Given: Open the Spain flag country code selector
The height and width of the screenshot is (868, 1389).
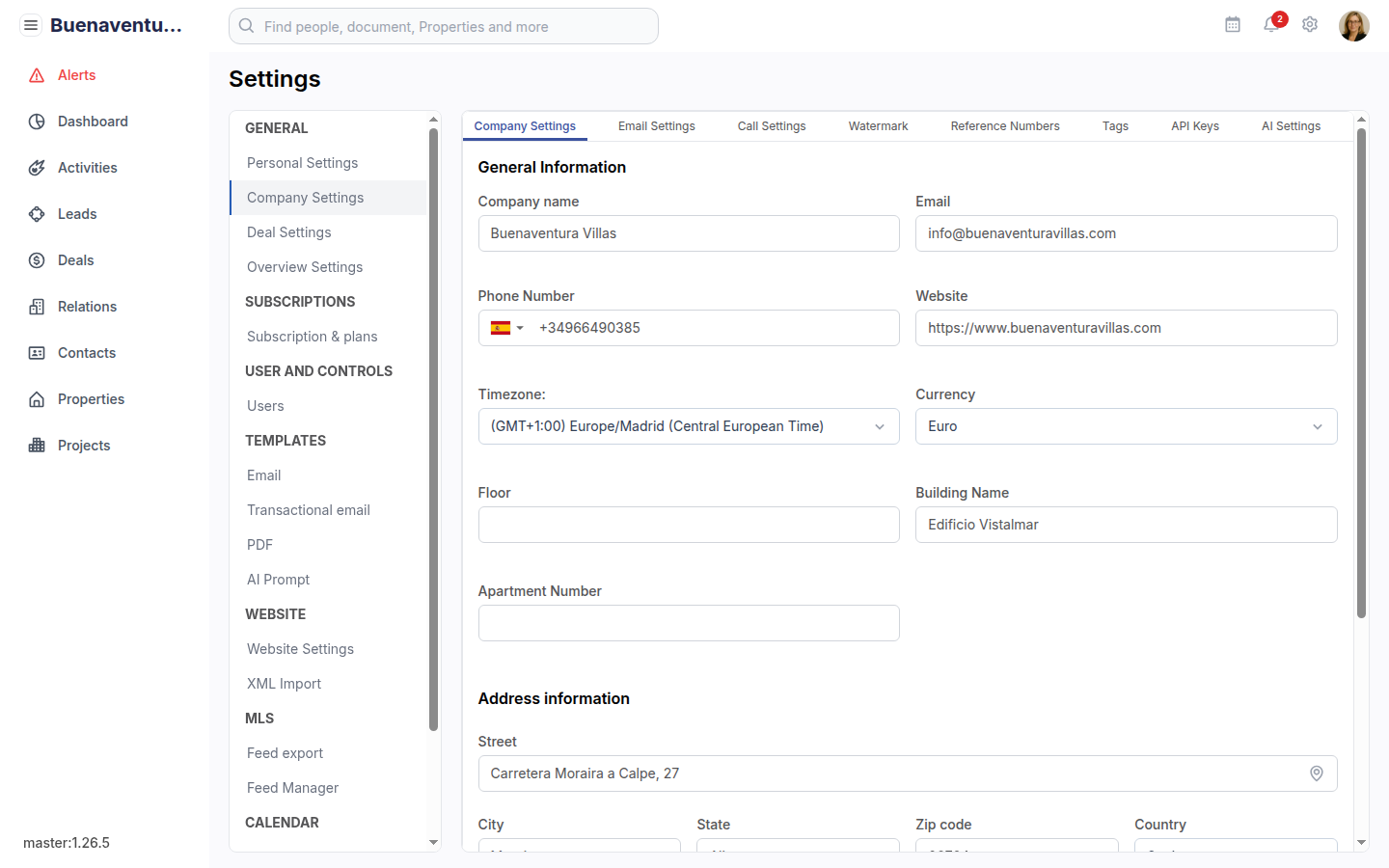Looking at the screenshot, I should [x=506, y=328].
